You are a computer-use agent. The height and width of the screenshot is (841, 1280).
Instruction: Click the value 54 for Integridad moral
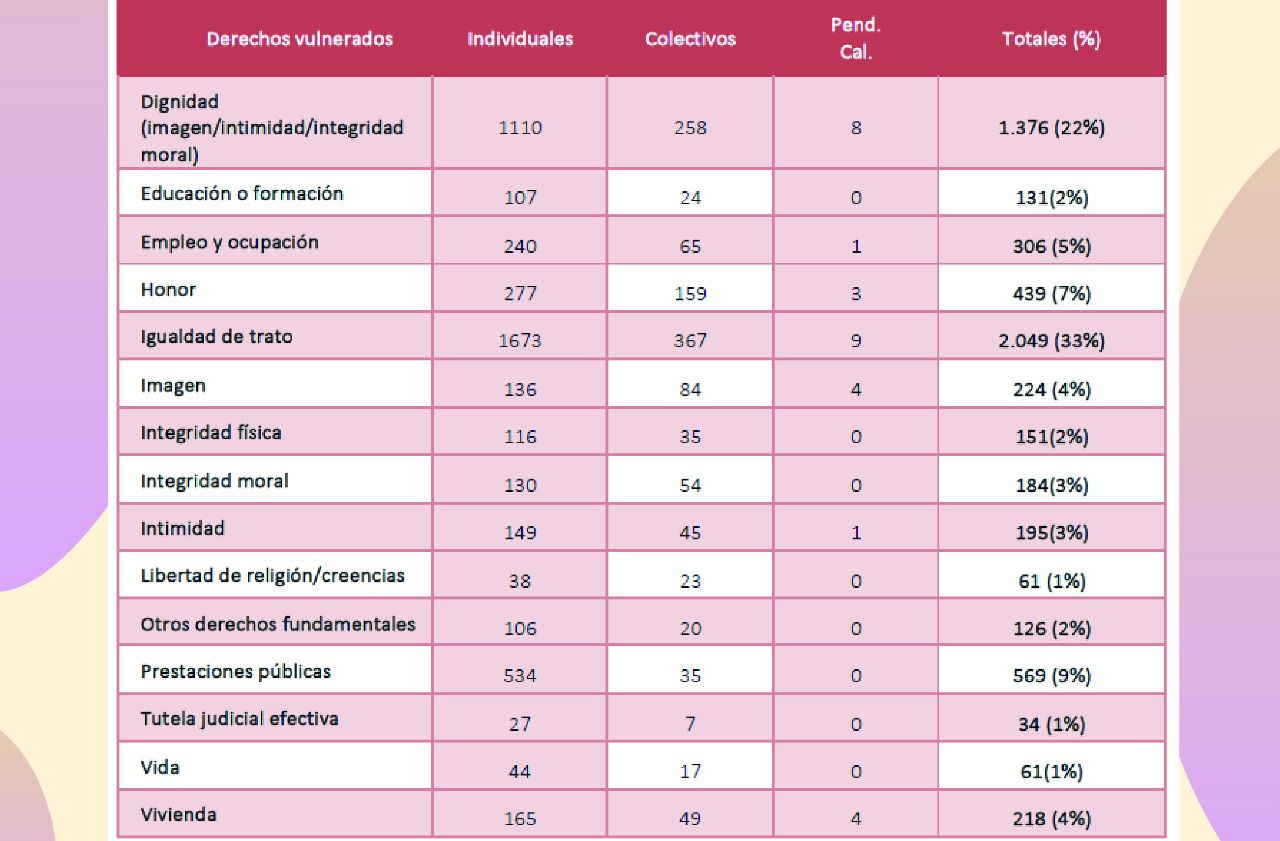(690, 485)
